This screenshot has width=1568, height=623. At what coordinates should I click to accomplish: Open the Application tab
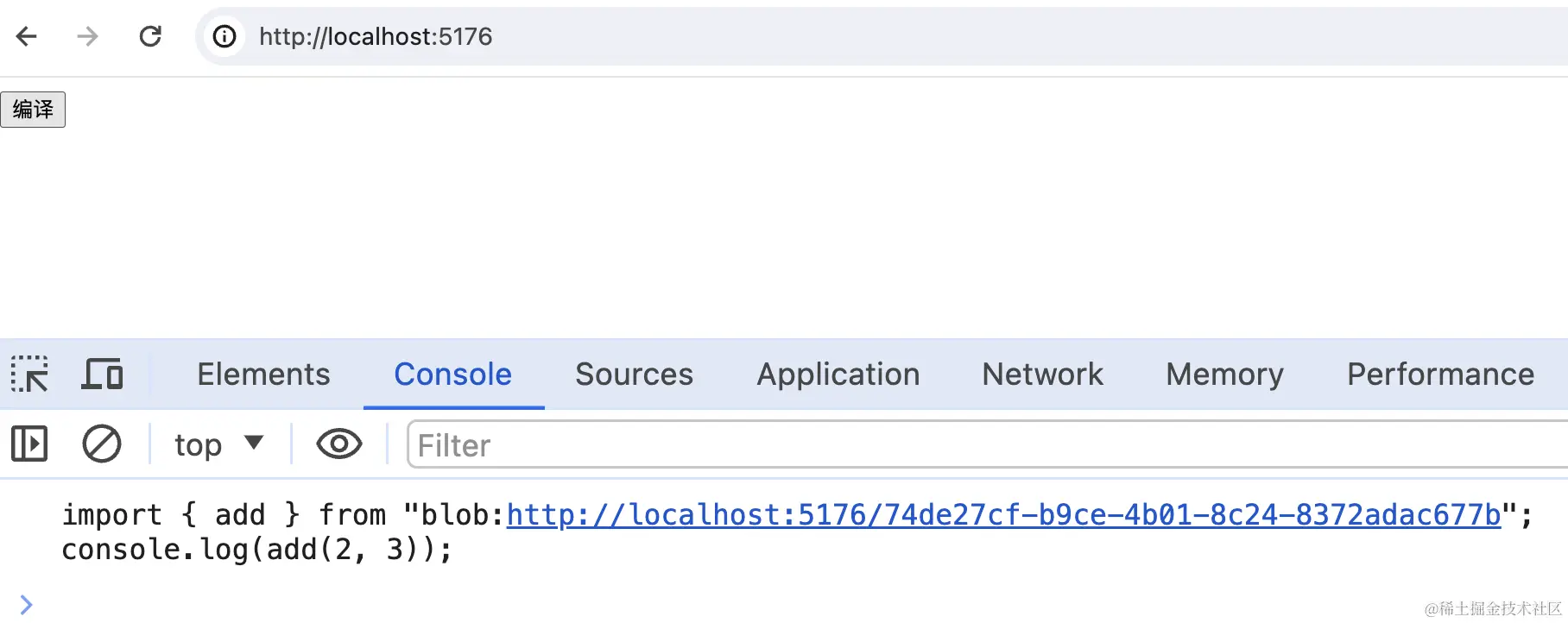pos(838,374)
